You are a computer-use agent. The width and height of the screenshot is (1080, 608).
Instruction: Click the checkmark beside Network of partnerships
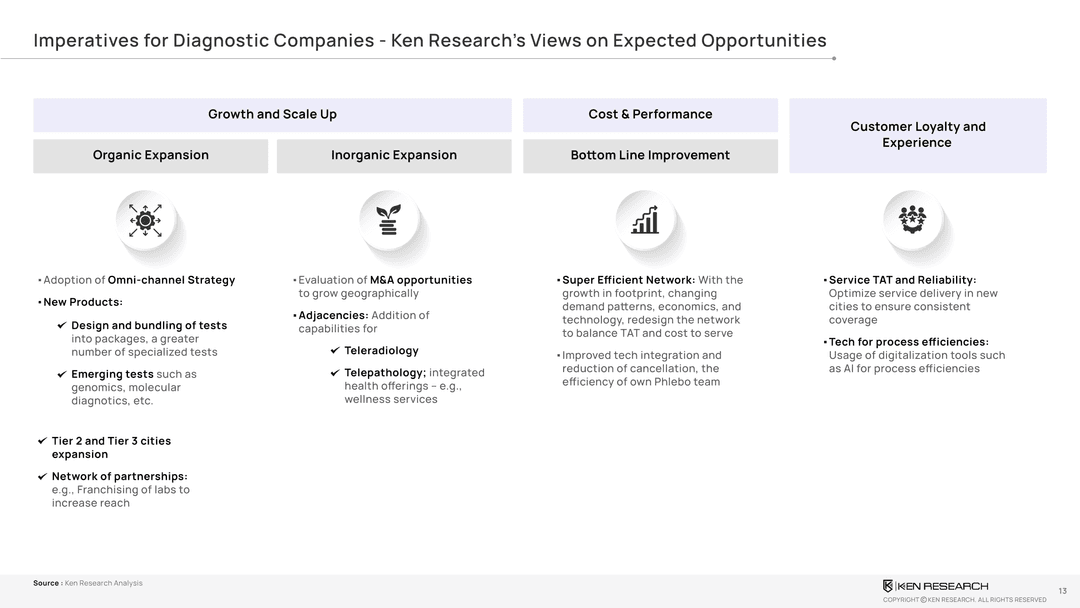click(42, 477)
